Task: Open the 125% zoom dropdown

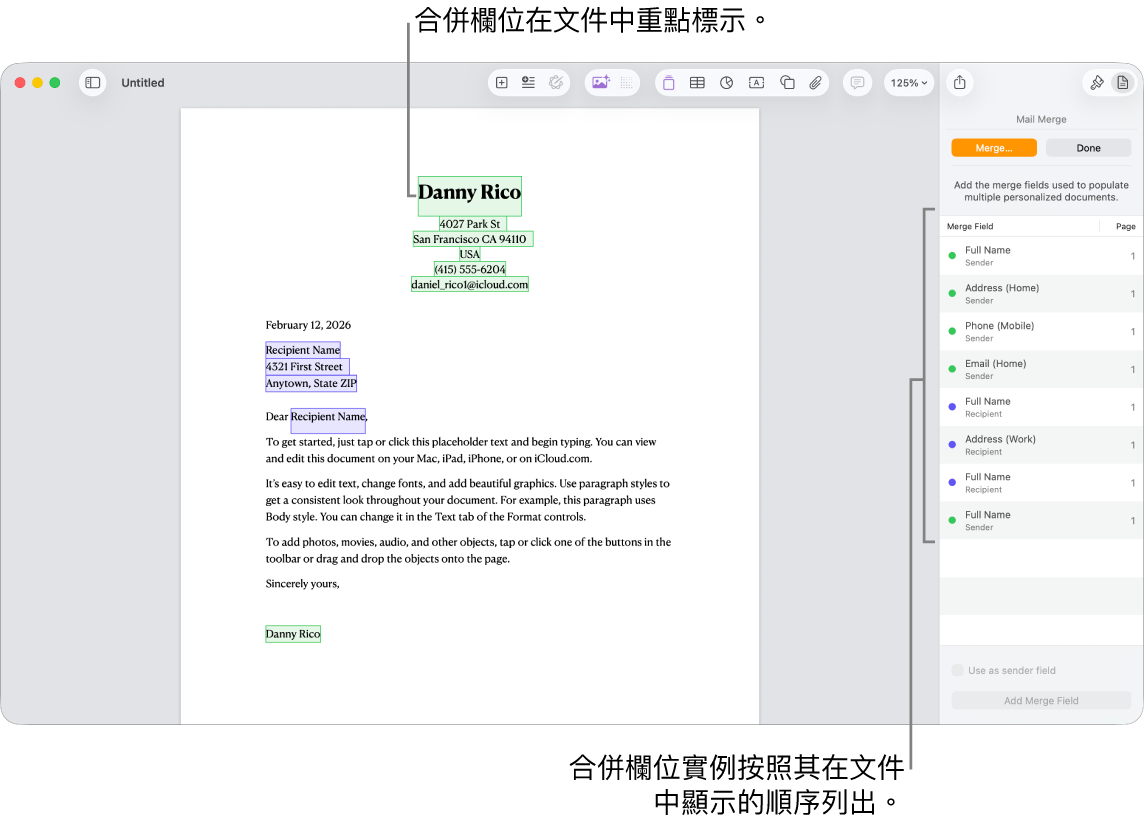Action: pyautogui.click(x=908, y=82)
